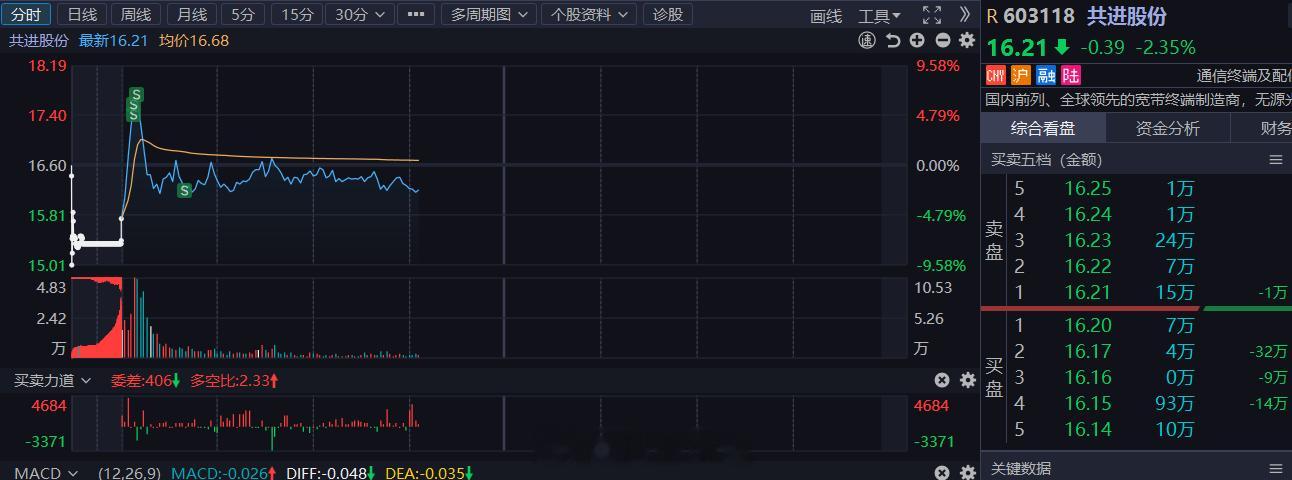Screen dimensions: 1292x480
Task: Click sell level 3 price 16.23
Action: click(x=1088, y=240)
